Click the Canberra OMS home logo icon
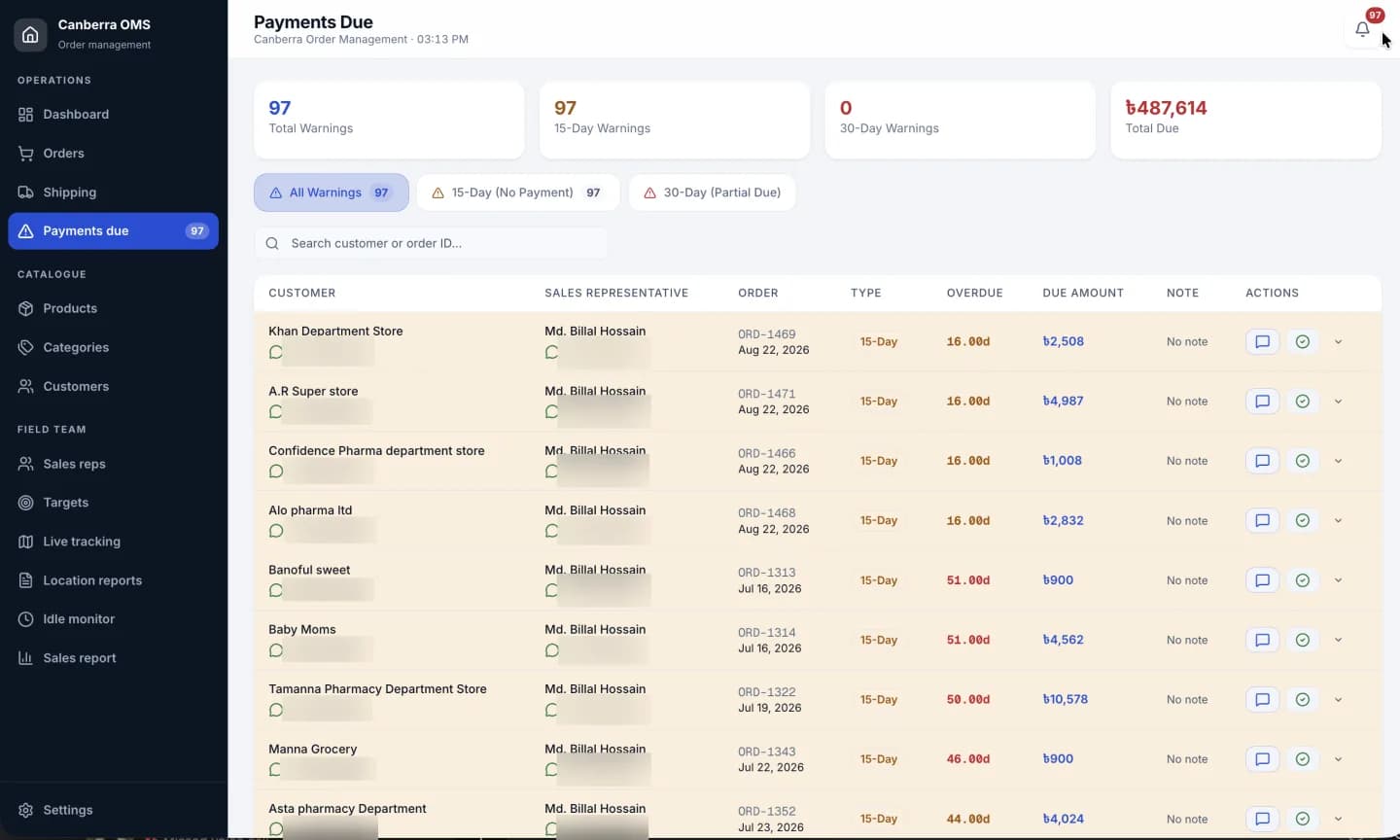 point(30,34)
